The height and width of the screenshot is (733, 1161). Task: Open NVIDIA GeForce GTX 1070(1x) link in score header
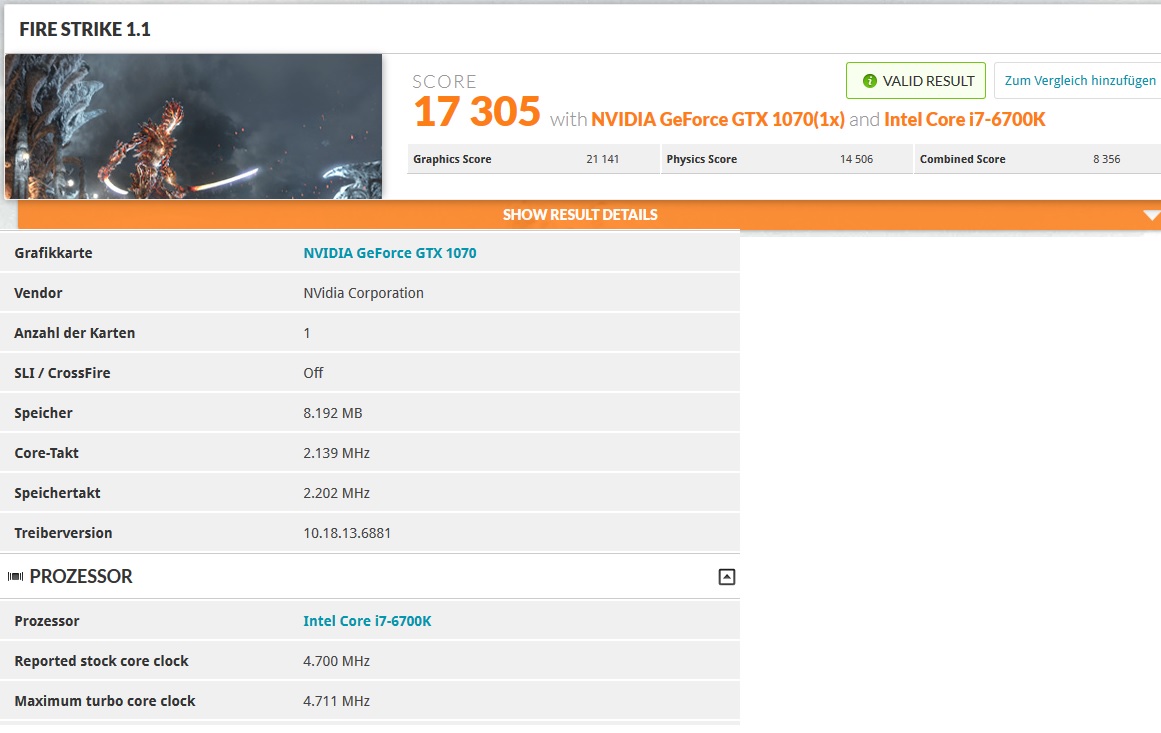(717, 119)
